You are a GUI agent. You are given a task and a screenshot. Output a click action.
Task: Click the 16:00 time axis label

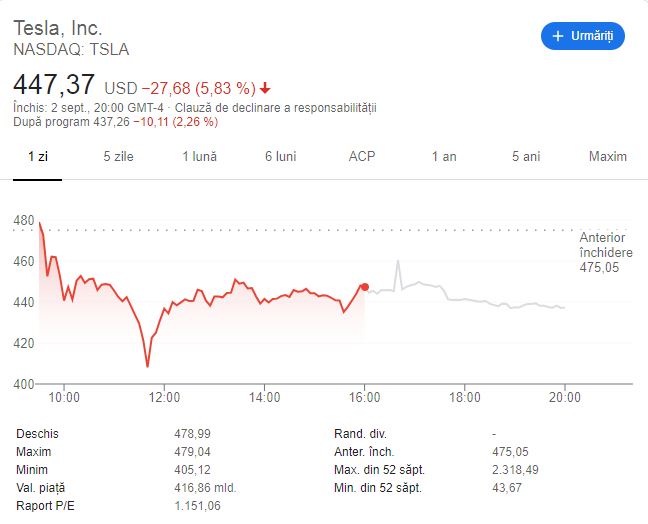(x=364, y=397)
